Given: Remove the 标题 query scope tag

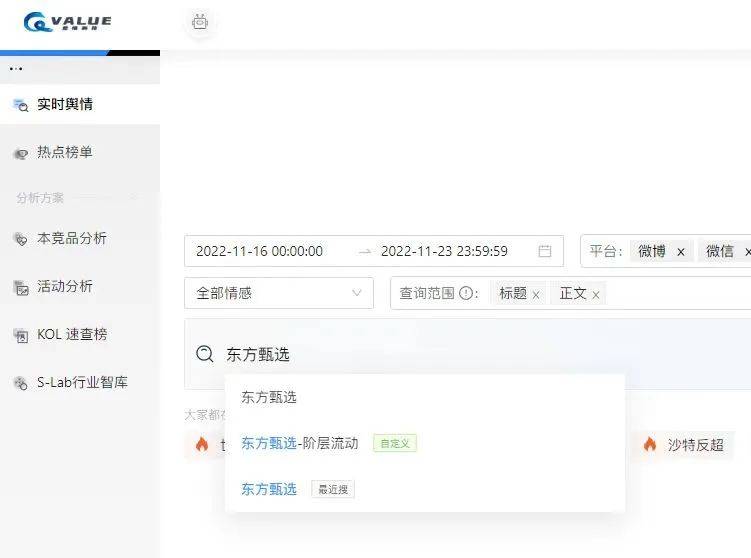Looking at the screenshot, I should click(x=536, y=295).
